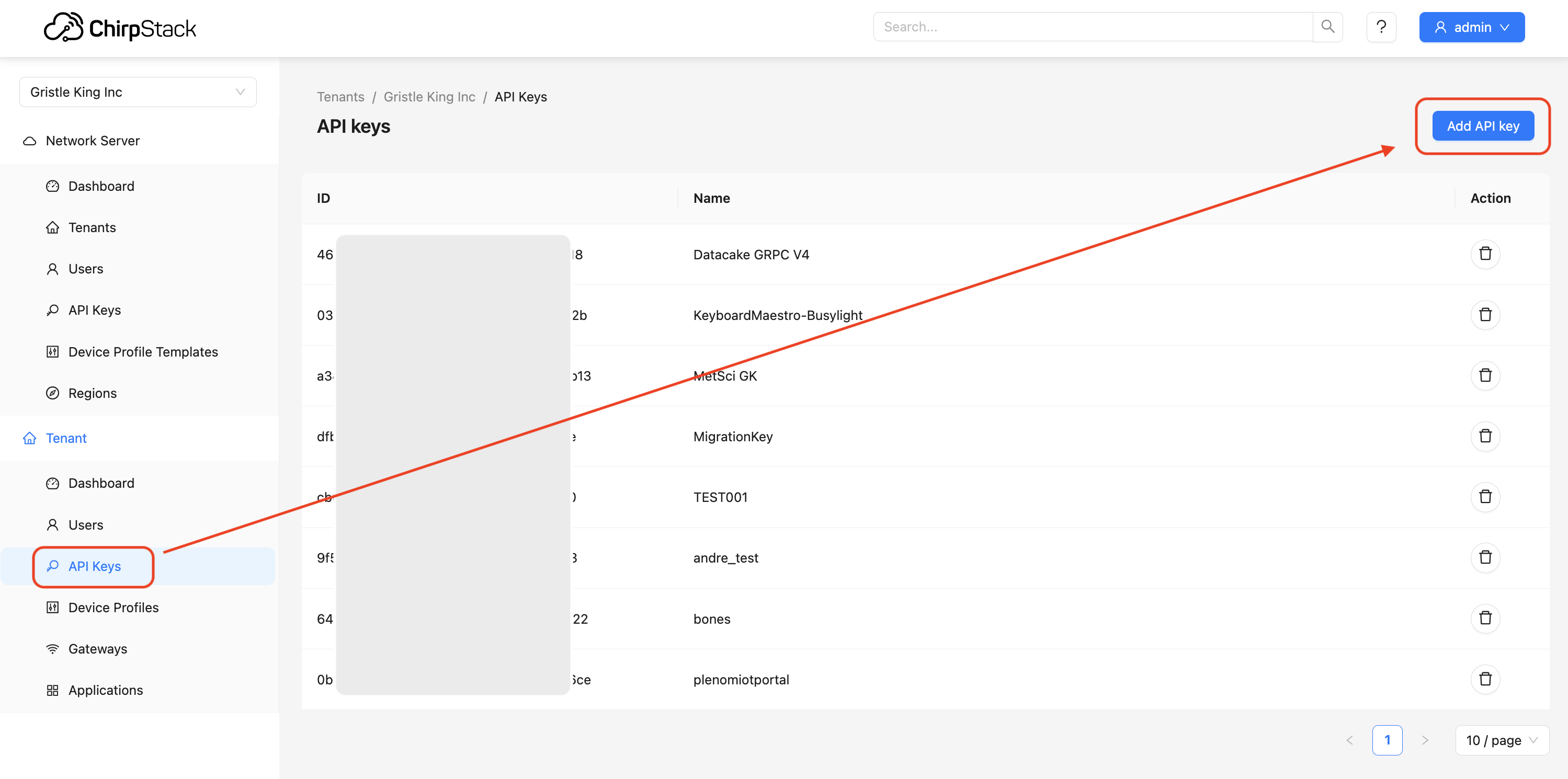
Task: Delete the bones API key
Action: pos(1485,618)
